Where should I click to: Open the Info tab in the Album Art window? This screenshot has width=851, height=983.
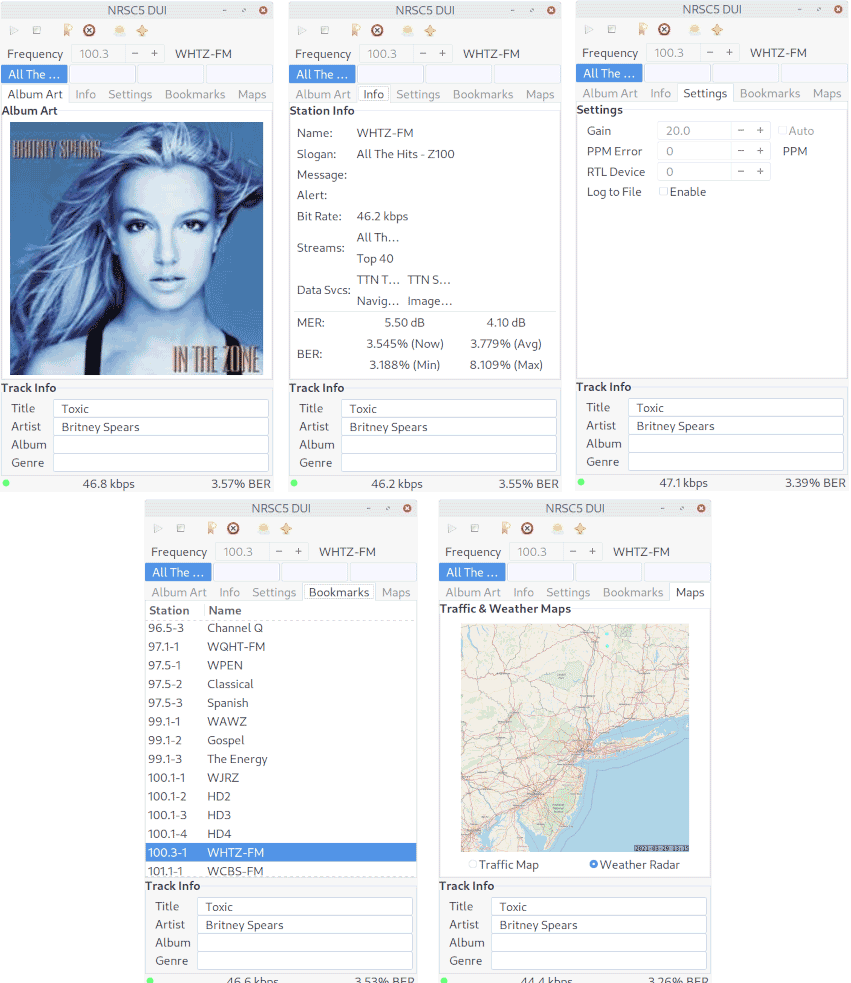[86, 94]
